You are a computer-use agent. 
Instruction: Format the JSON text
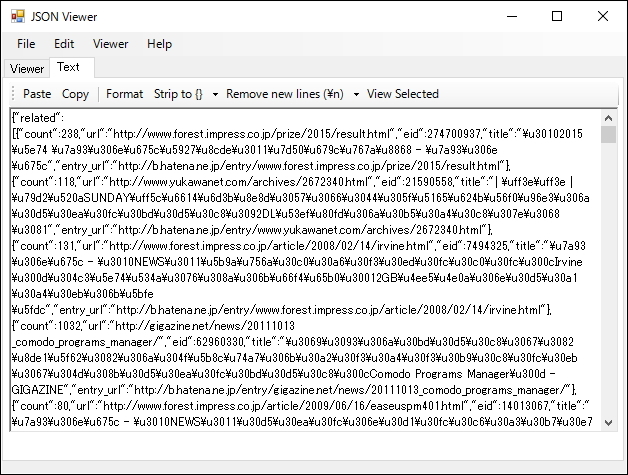[125, 94]
